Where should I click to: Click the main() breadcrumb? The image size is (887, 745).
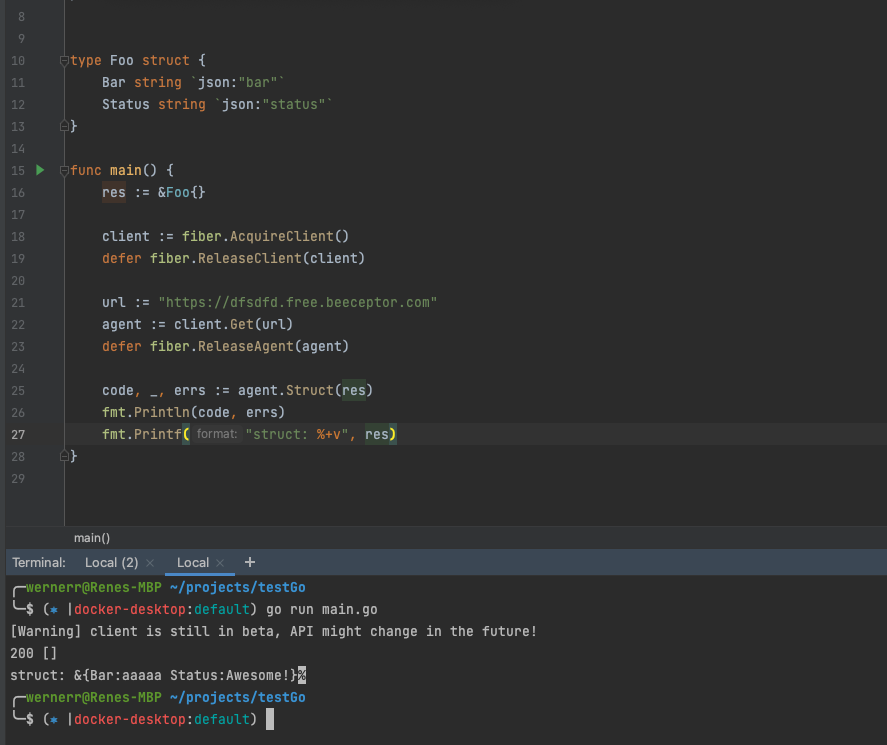(x=91, y=537)
